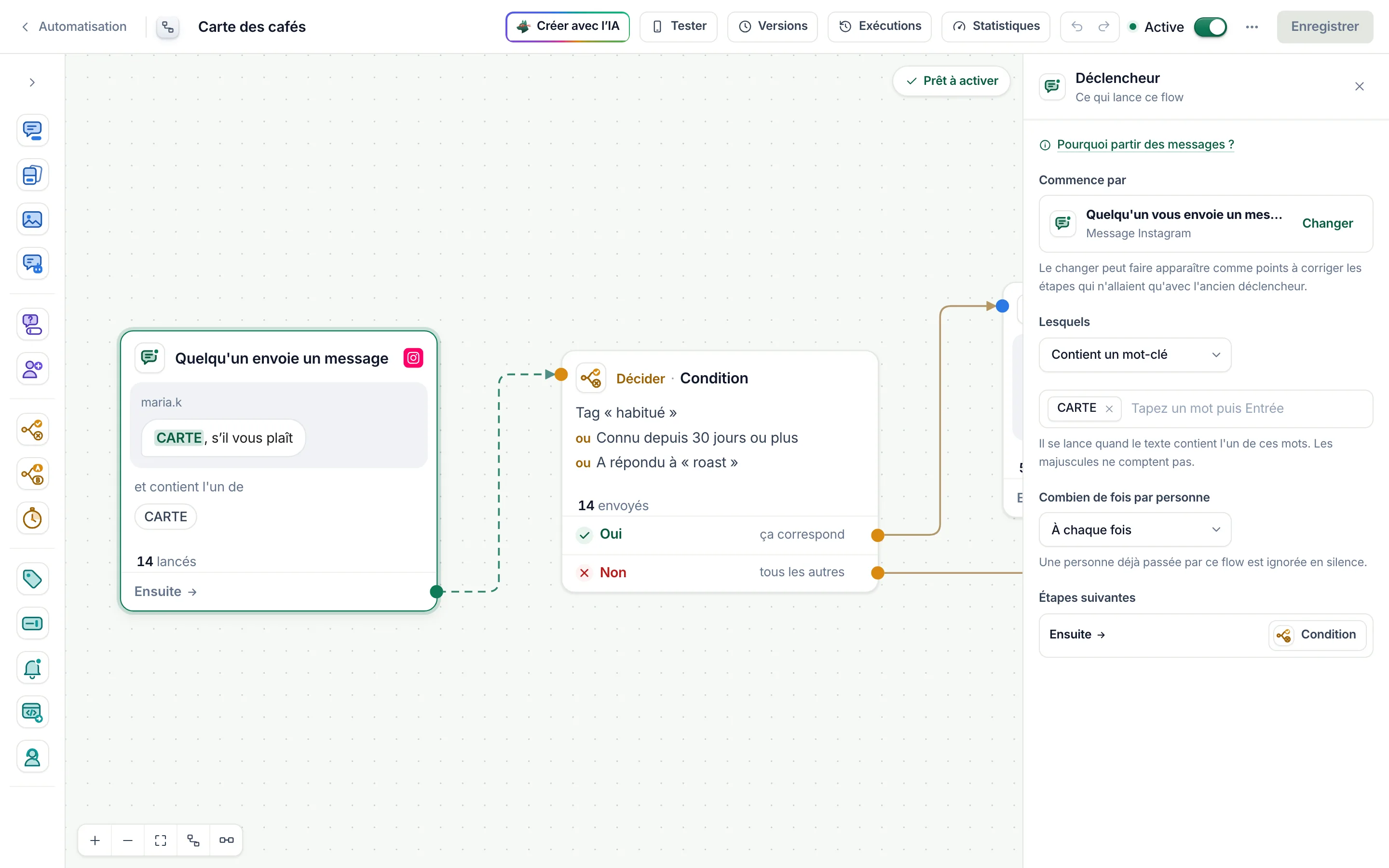Click the Non branch row
The width and height of the screenshot is (1389, 868).
pos(720,573)
